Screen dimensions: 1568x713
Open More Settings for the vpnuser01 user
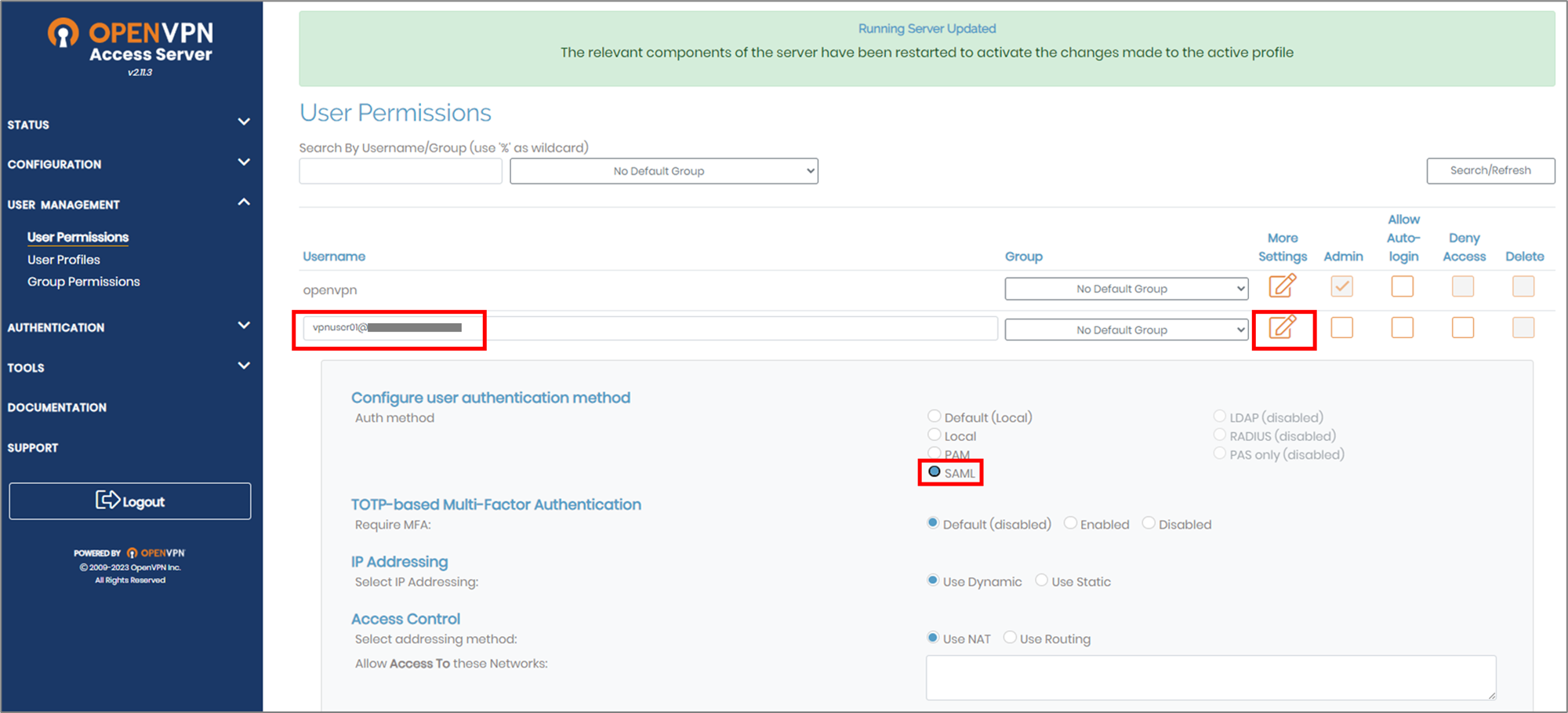[x=1282, y=327]
